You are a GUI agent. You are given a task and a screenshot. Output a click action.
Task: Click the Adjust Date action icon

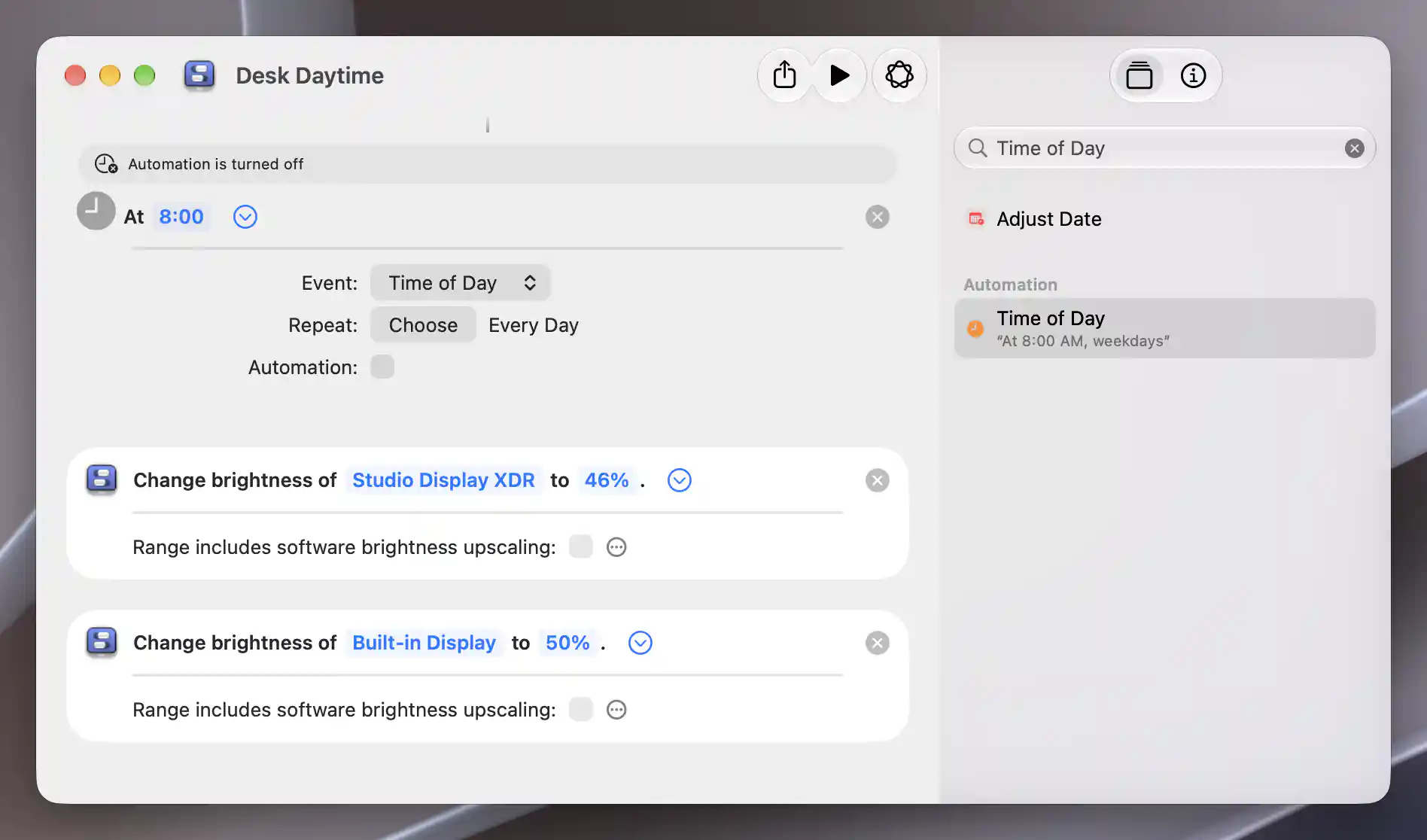click(976, 219)
